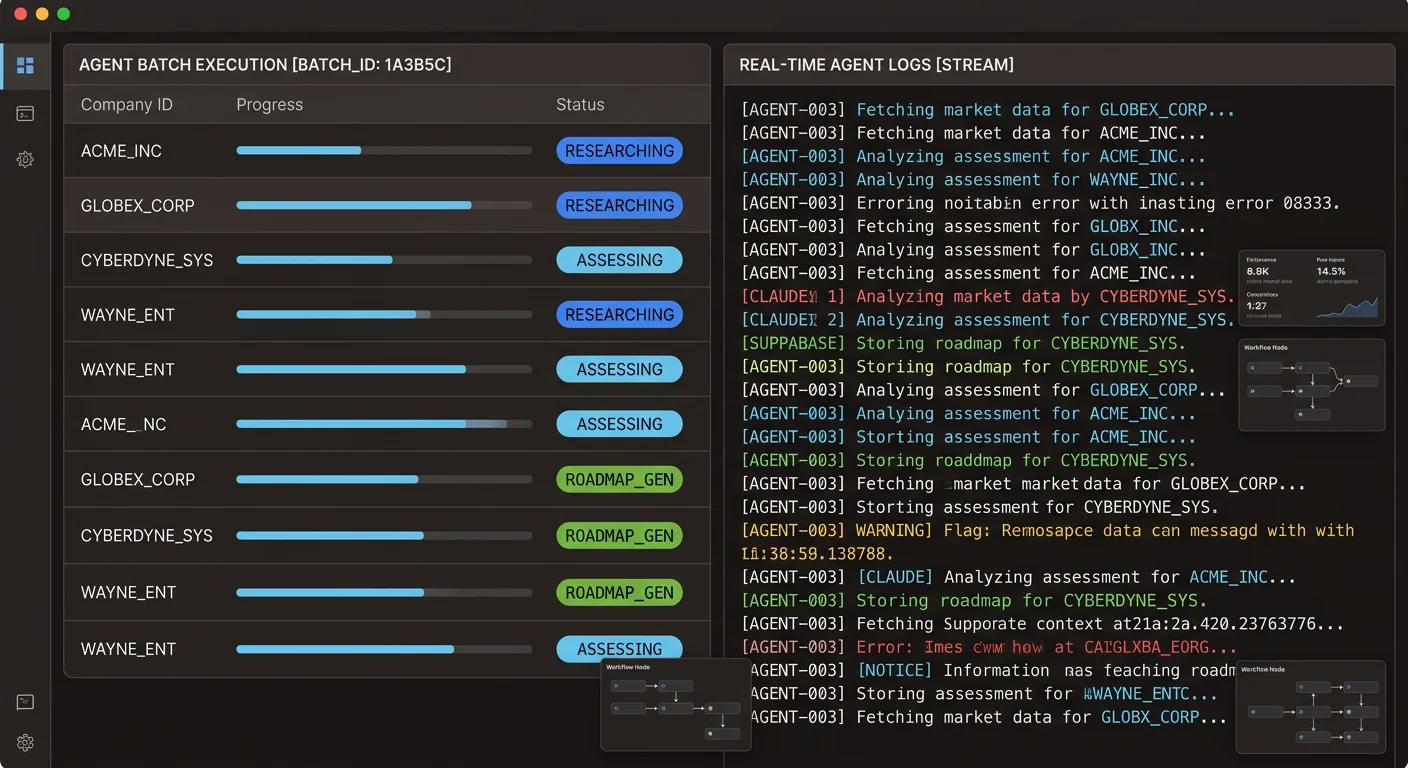Open the terminal panel from the top sidebar
Image resolution: width=1408 pixels, height=768 pixels.
tap(25, 113)
